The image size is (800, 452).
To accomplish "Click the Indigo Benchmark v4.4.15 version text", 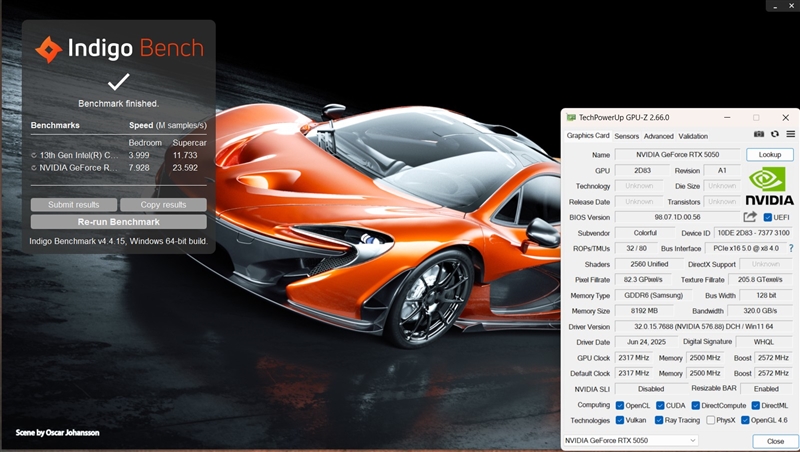I will point(118,241).
